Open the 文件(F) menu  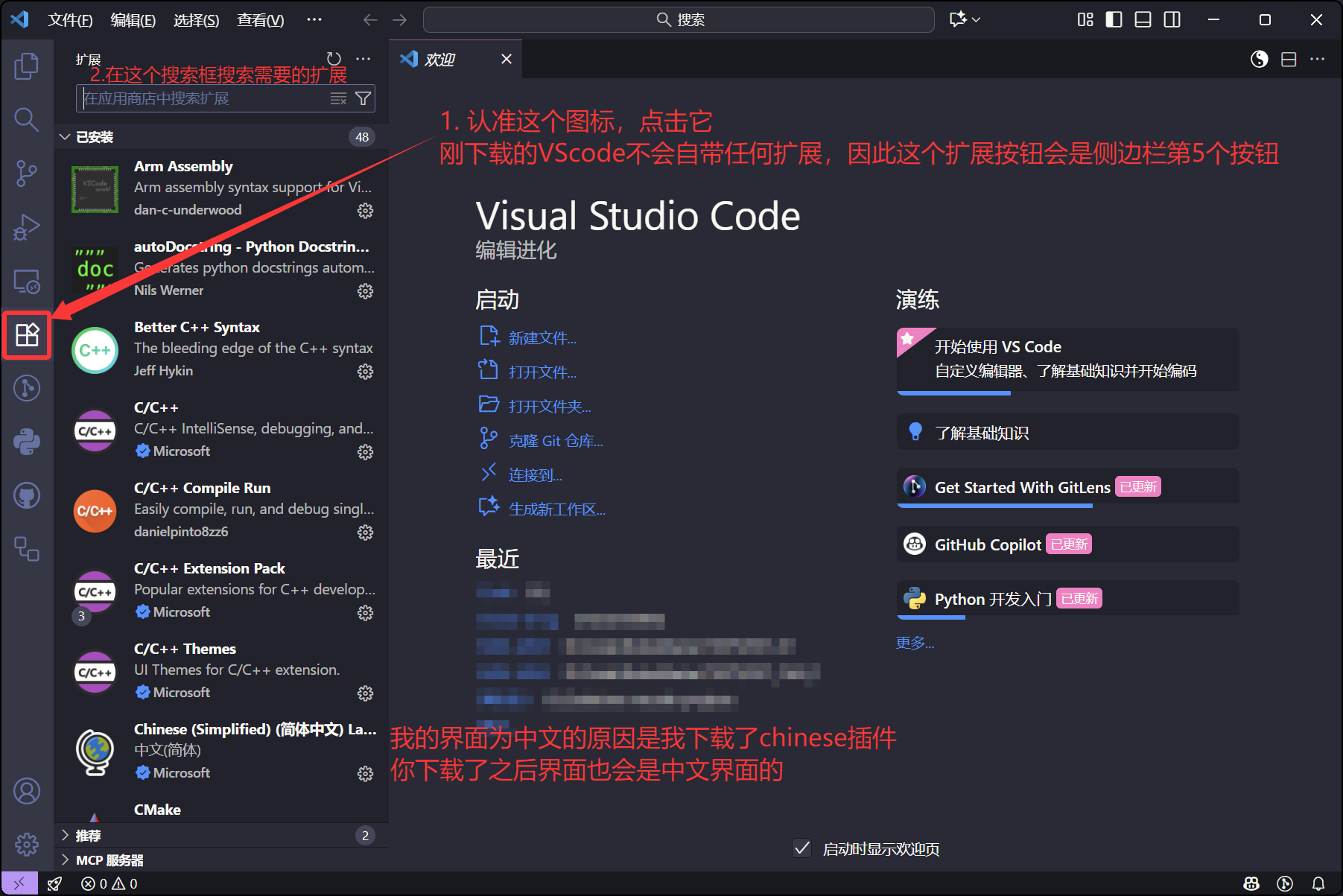tap(70, 20)
